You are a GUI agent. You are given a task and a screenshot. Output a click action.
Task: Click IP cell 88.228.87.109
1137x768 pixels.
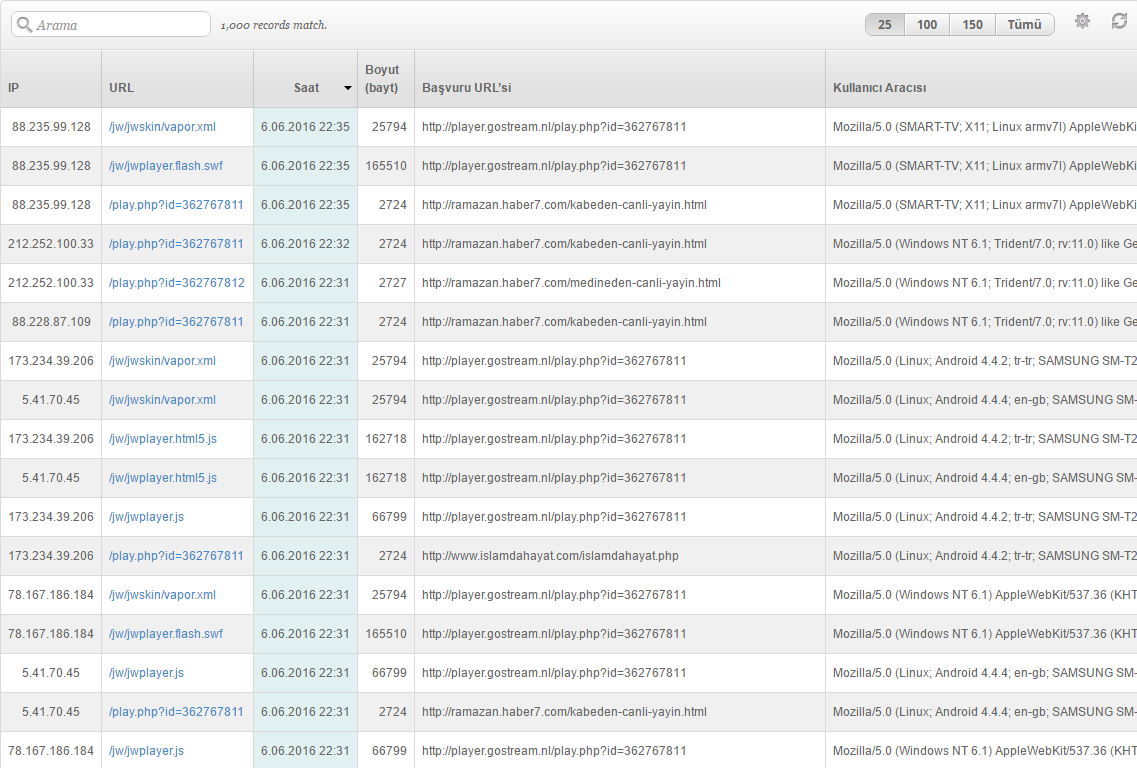51,322
